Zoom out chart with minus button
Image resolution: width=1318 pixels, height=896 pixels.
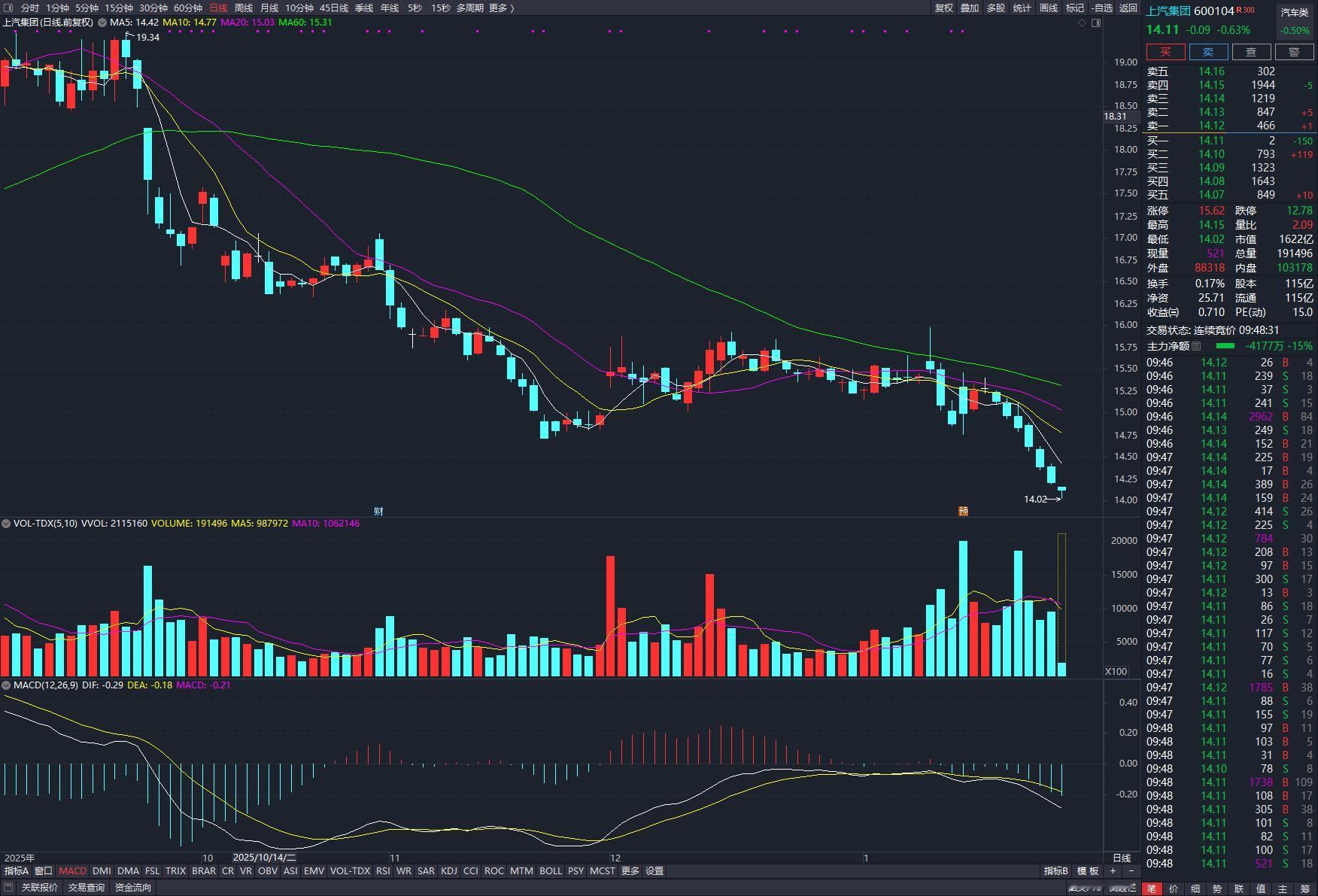click(1131, 871)
